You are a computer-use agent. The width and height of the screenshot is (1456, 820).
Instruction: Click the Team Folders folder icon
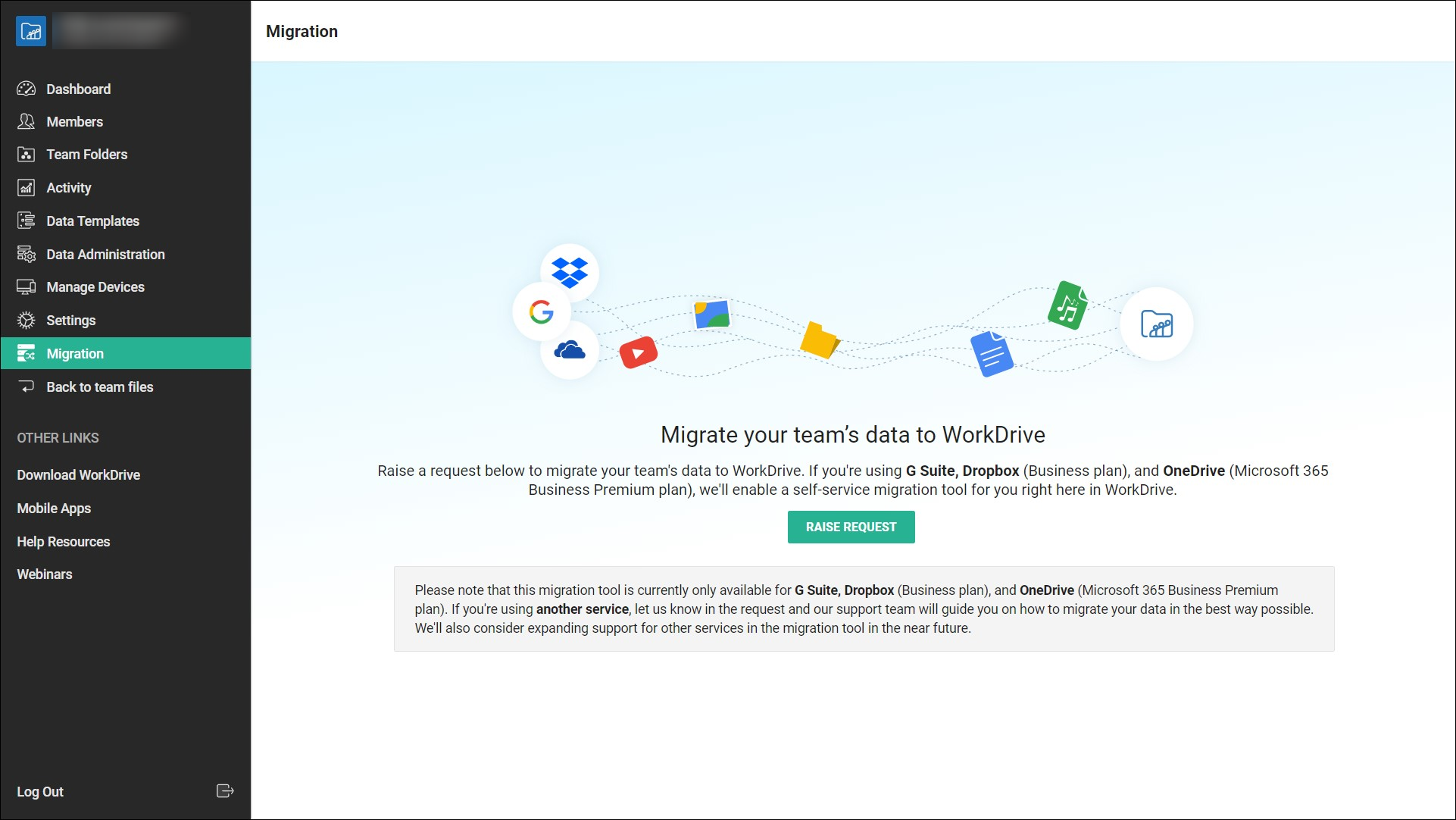(x=26, y=154)
